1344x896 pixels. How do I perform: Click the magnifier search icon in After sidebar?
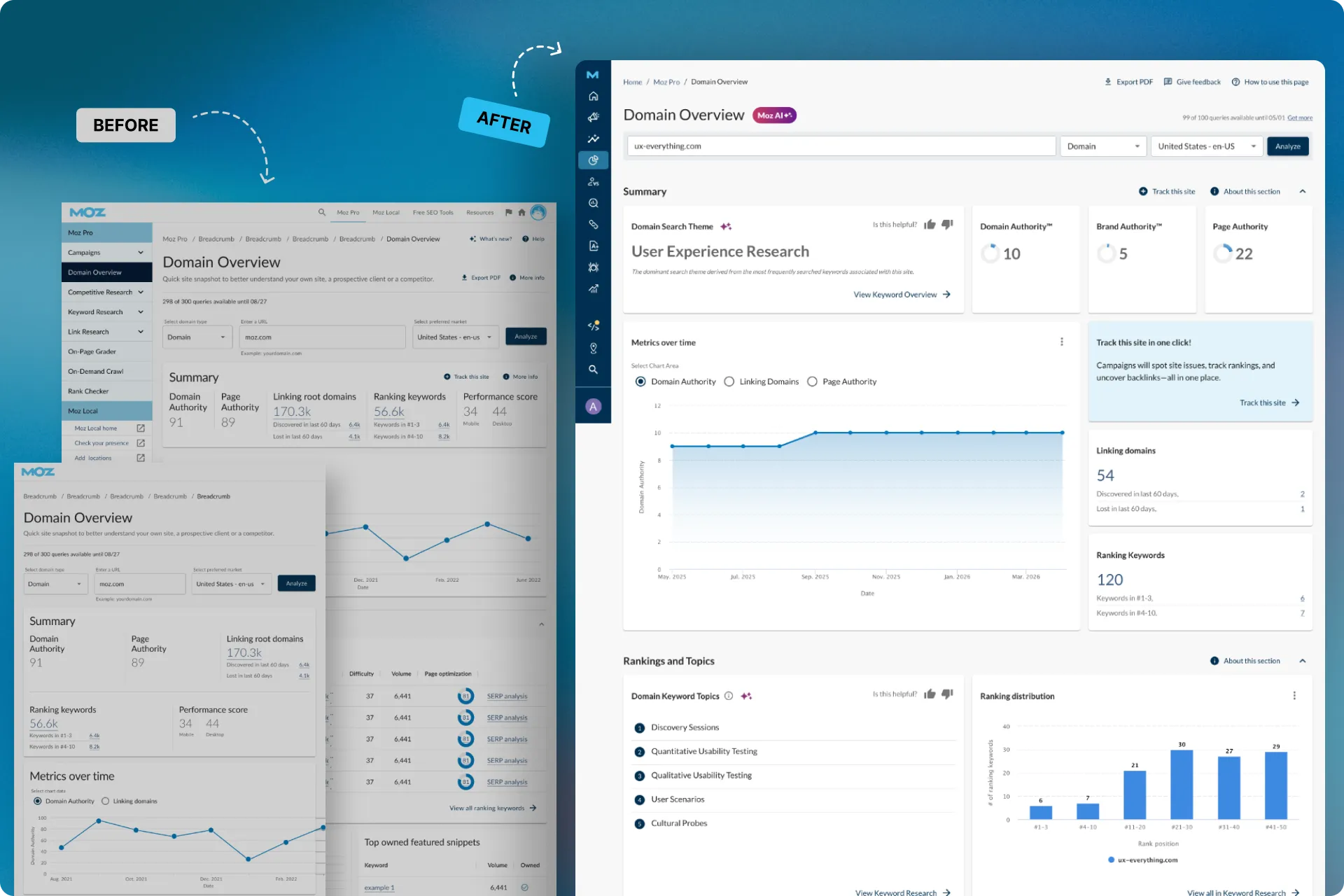click(593, 369)
